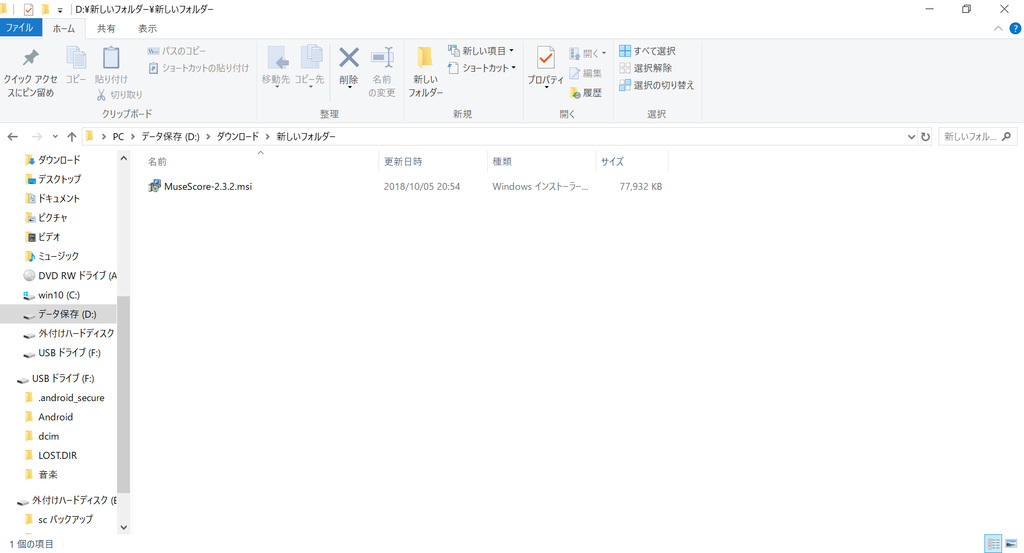
Task: Open Shortcut (easy access) dropdown
Action: coord(483,68)
